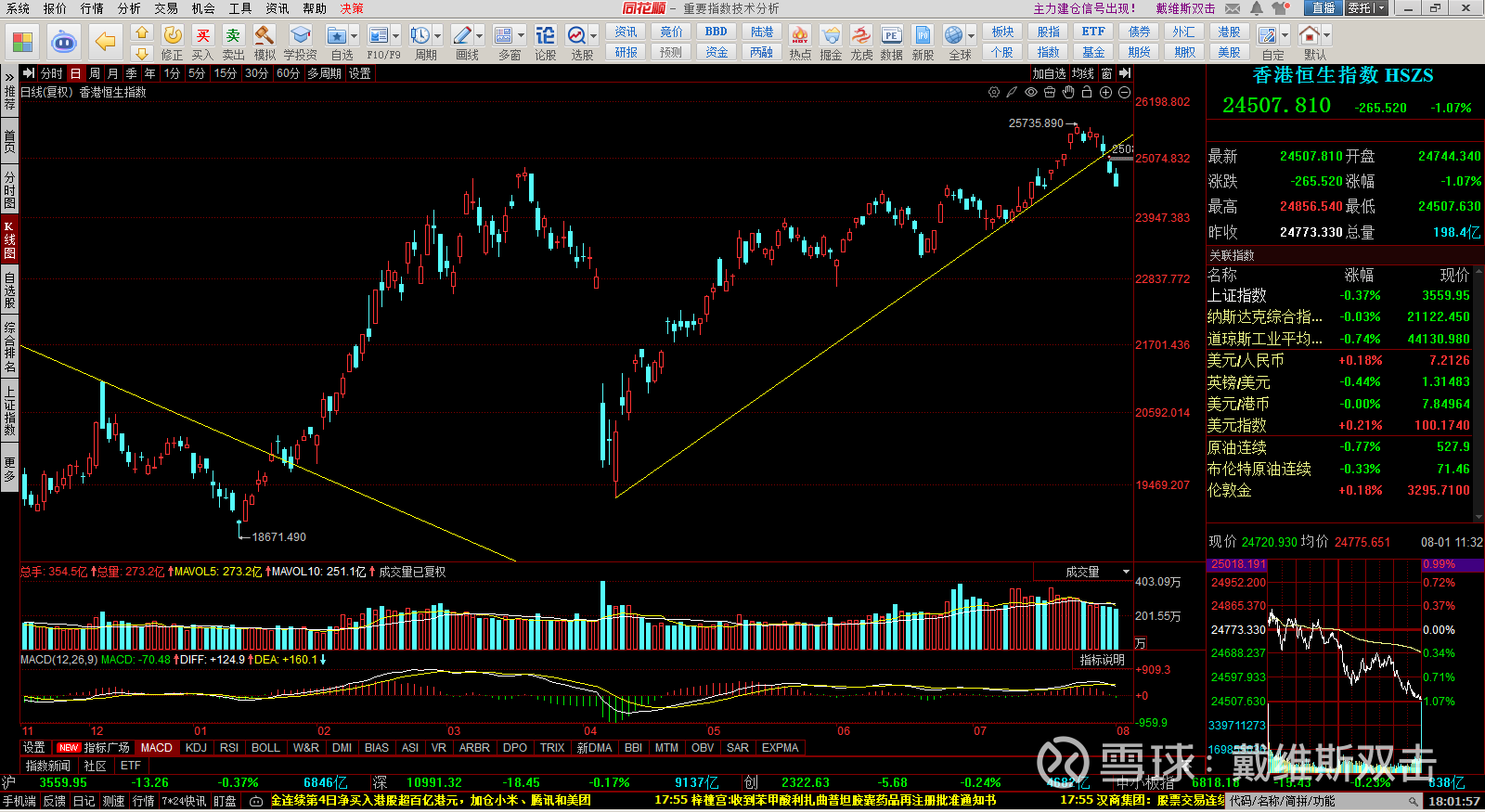1485x812 pixels.
Task: Switch chart to 周 weekly period
Action: 94,73
